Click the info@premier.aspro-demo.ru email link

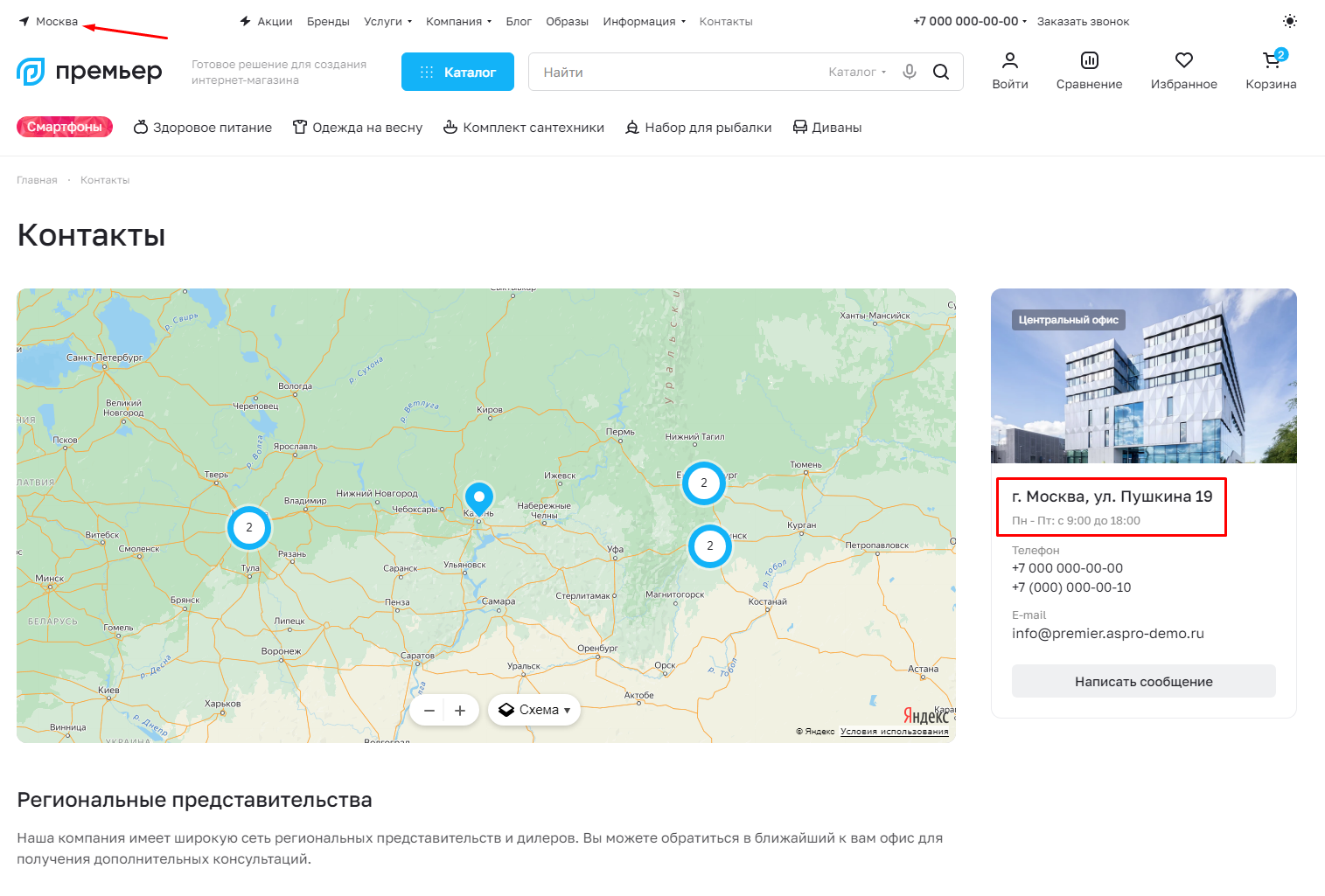click(1108, 634)
